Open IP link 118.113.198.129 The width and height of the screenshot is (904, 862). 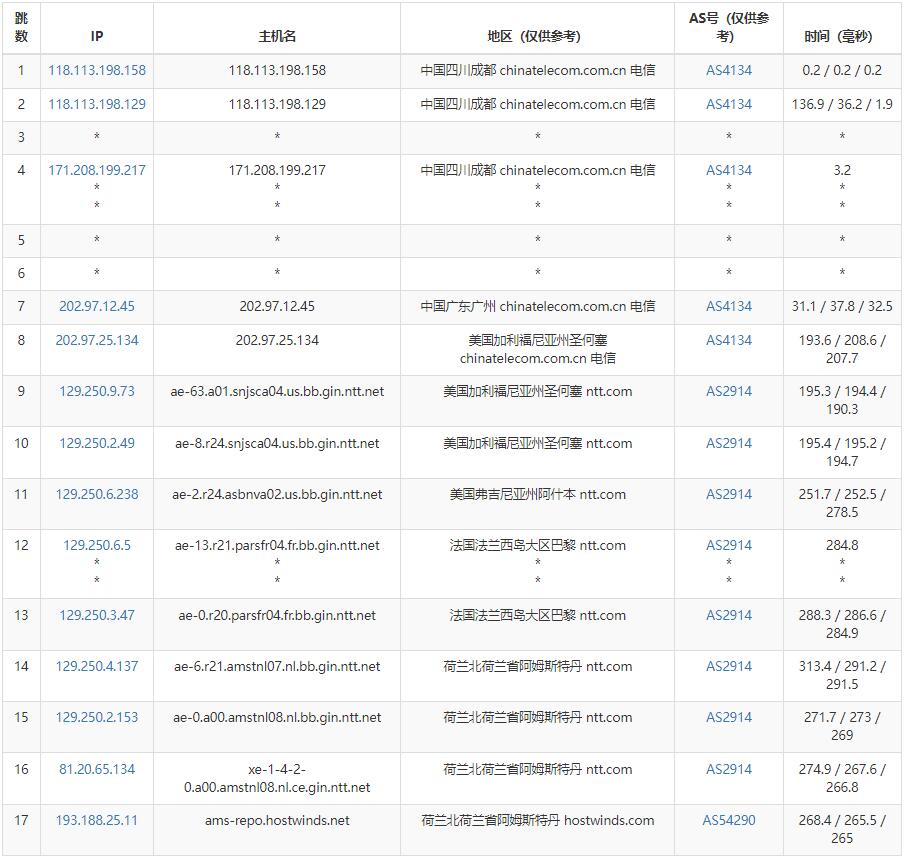97,104
